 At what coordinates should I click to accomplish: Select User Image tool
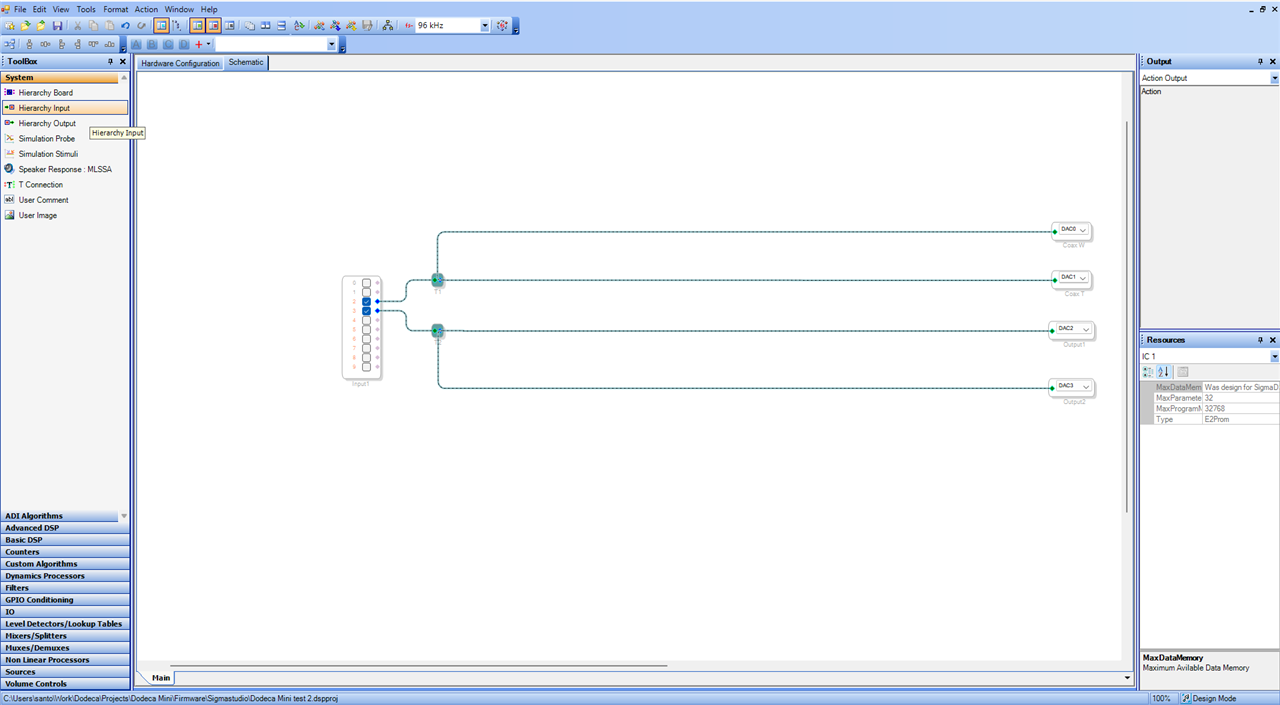(37, 215)
